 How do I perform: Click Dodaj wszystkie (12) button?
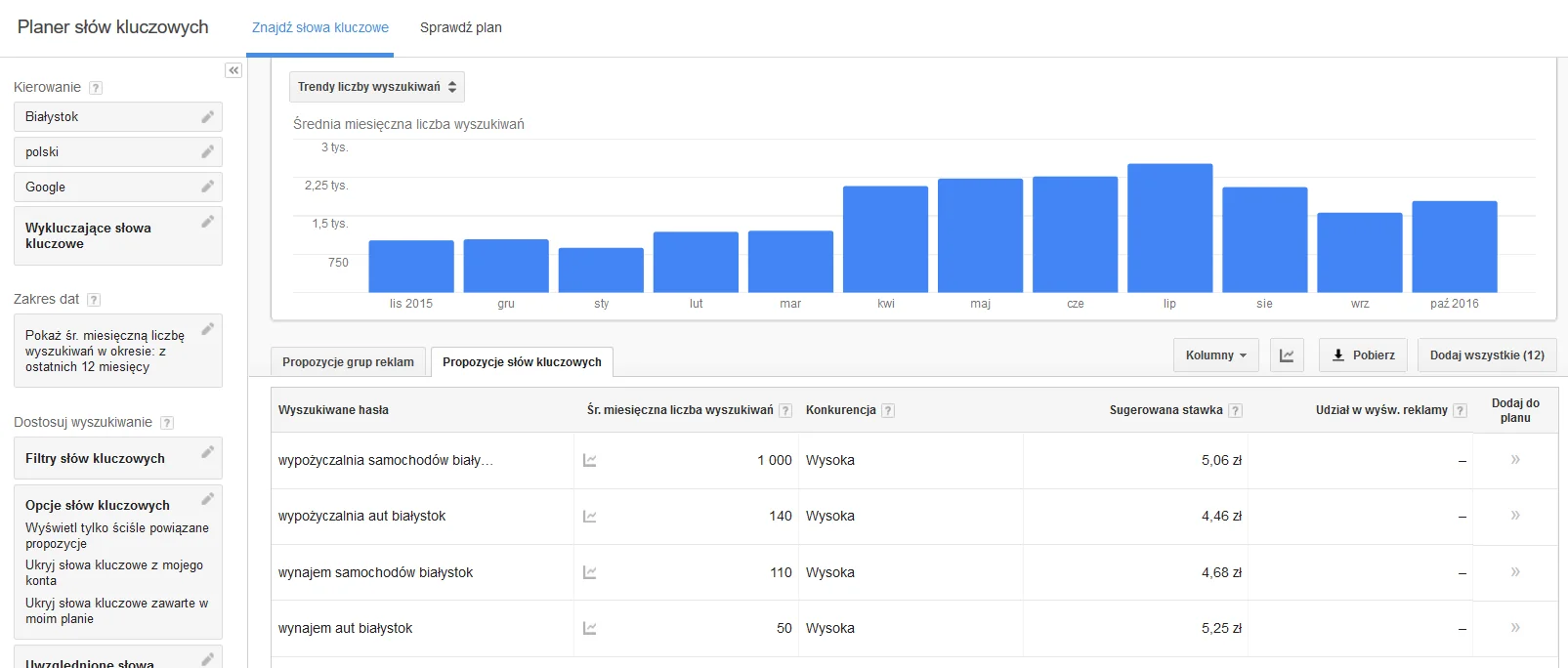[1487, 355]
